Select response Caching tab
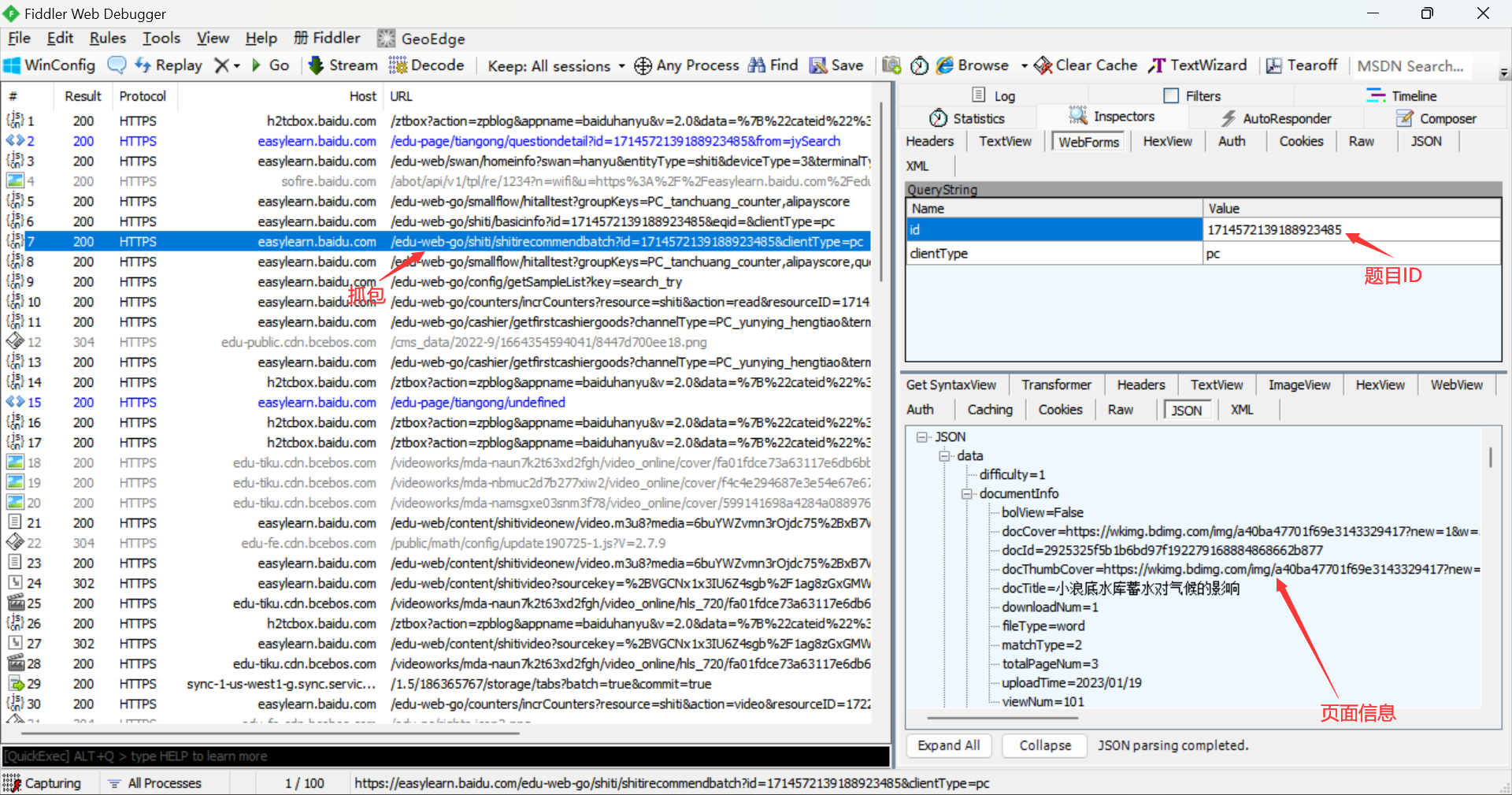 click(990, 410)
